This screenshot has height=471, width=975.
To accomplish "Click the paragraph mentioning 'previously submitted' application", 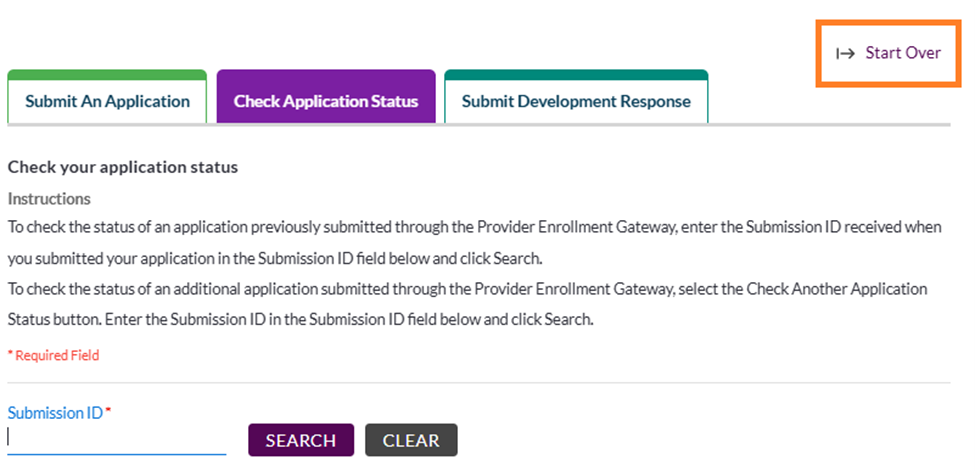I will [474, 243].
